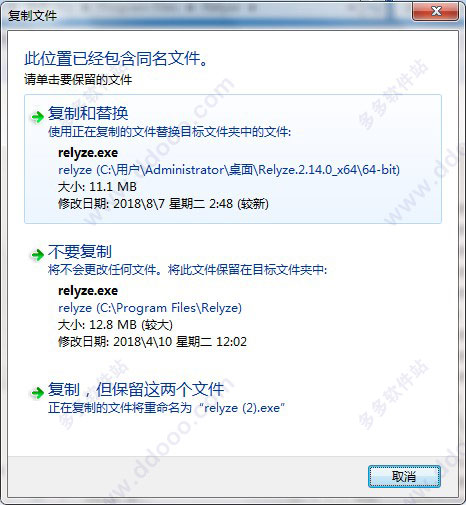The image size is (466, 505).
Task: Close the 复制文件 dialog with the X
Action: tap(436, 11)
